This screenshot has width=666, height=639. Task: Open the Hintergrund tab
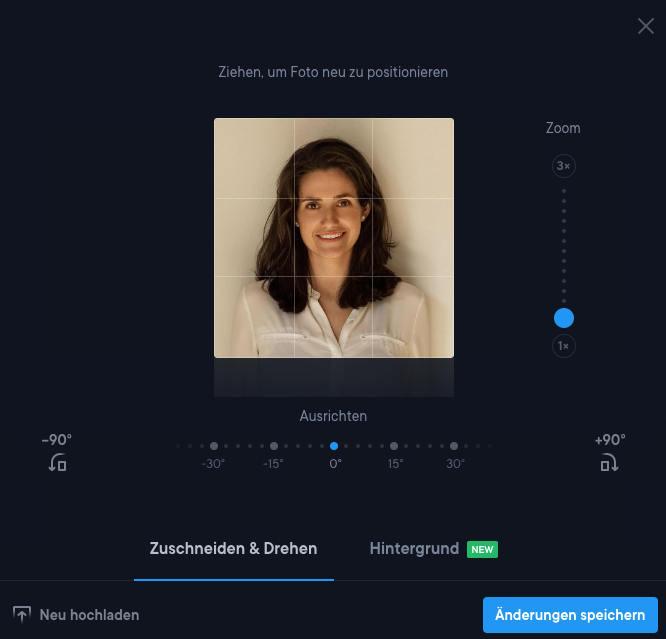[x=414, y=549]
